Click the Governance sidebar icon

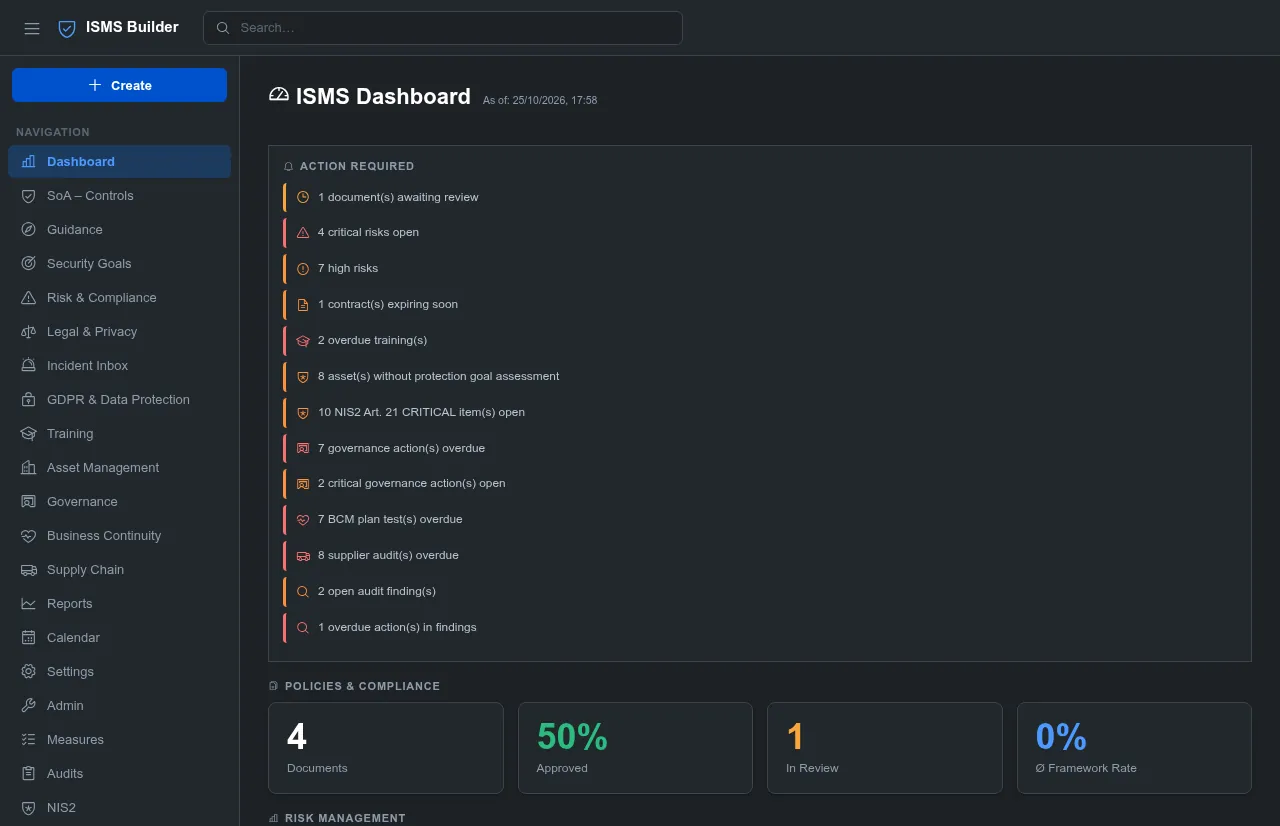click(x=28, y=502)
